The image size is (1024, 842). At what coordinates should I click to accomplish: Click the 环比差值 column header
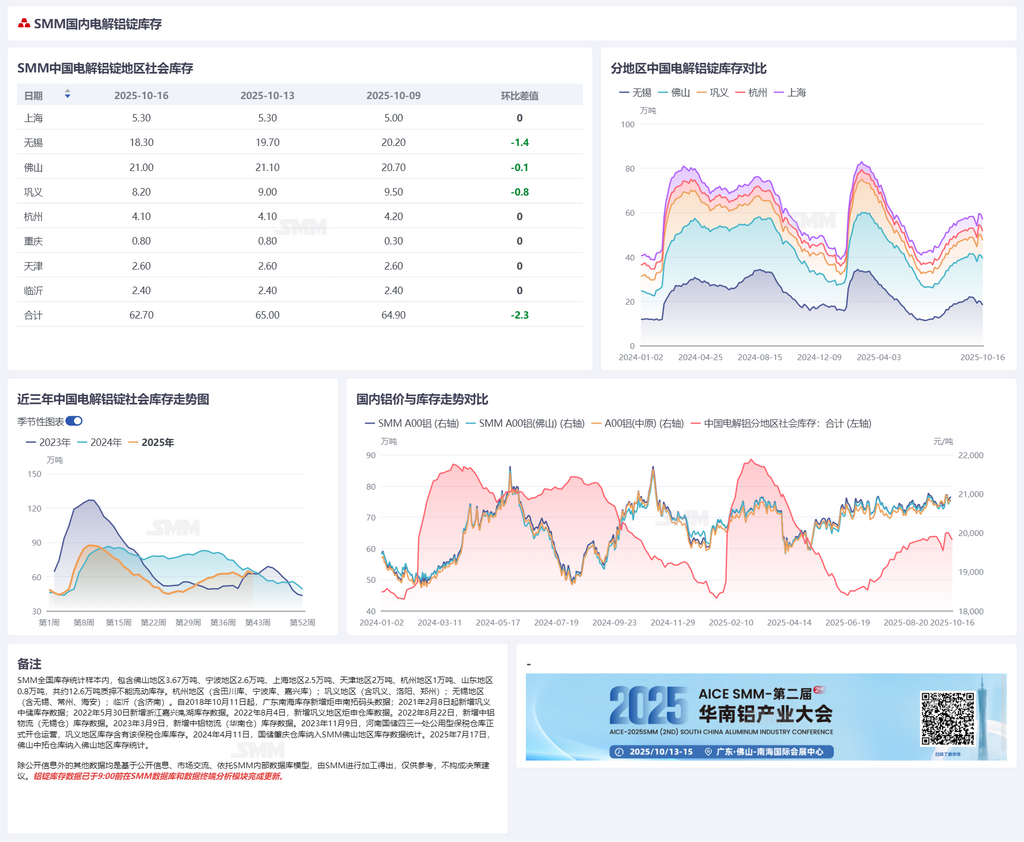coord(520,96)
